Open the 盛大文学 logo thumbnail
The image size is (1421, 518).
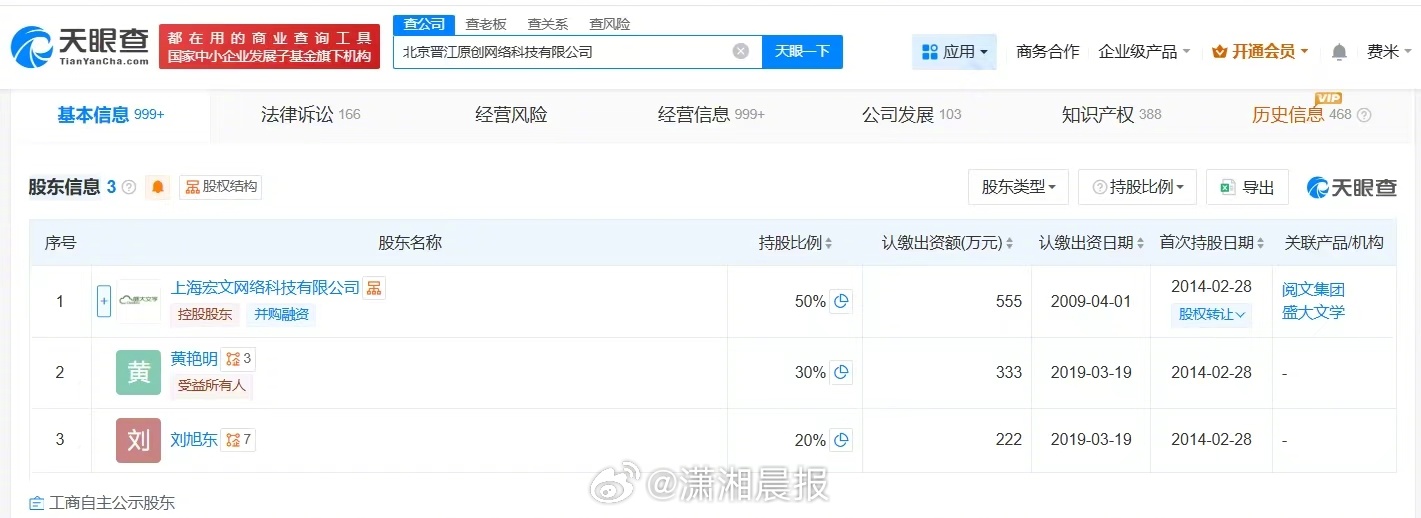pyautogui.click(x=139, y=301)
